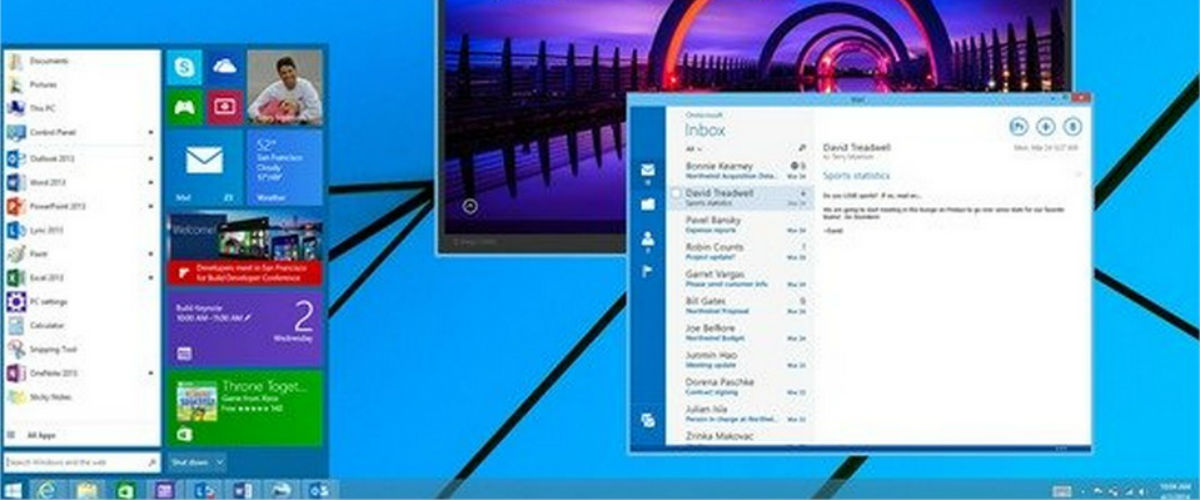
Task: Click the back circle button in photo window
Action: (x=471, y=206)
